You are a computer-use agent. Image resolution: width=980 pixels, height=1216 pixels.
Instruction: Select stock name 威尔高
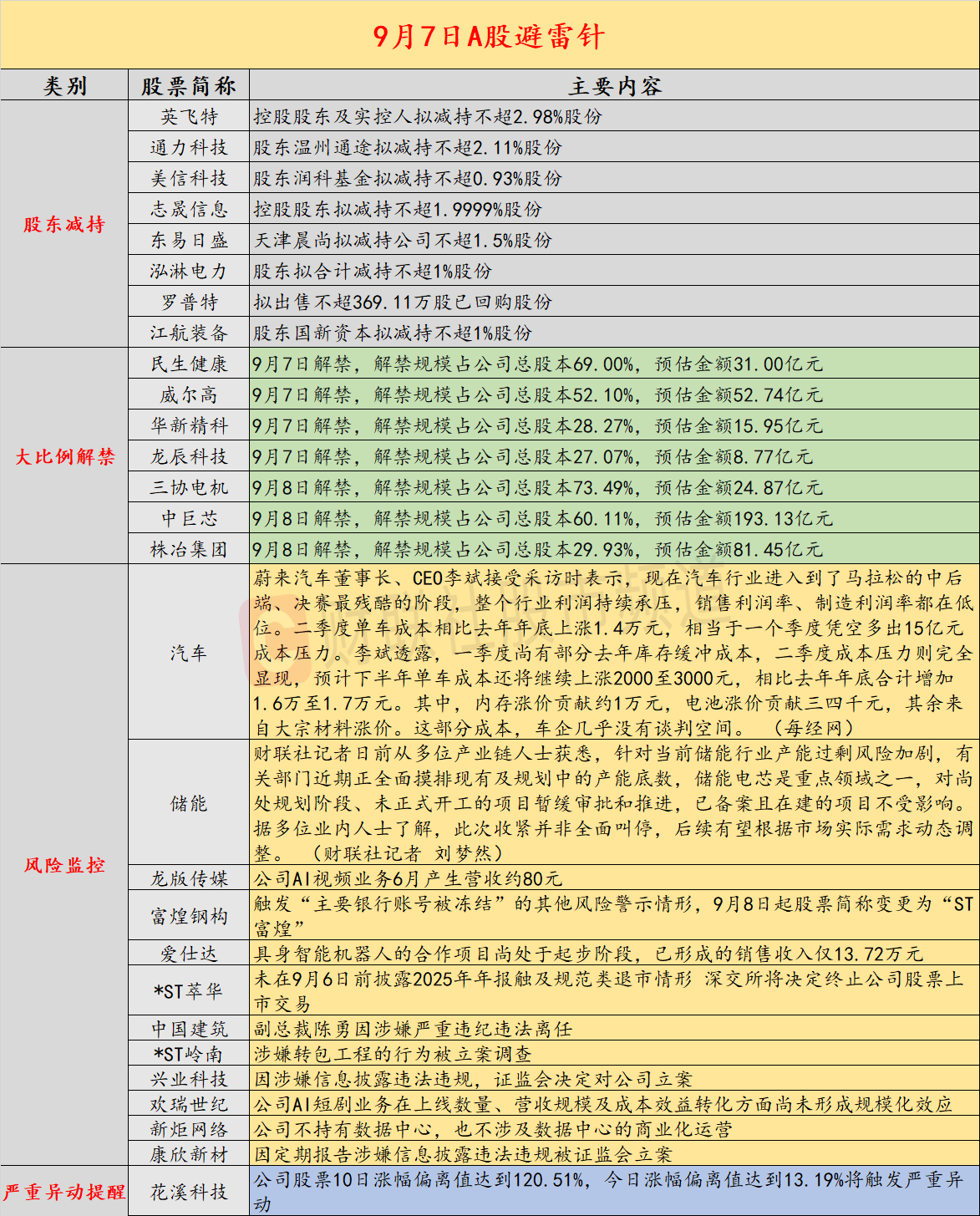point(189,394)
